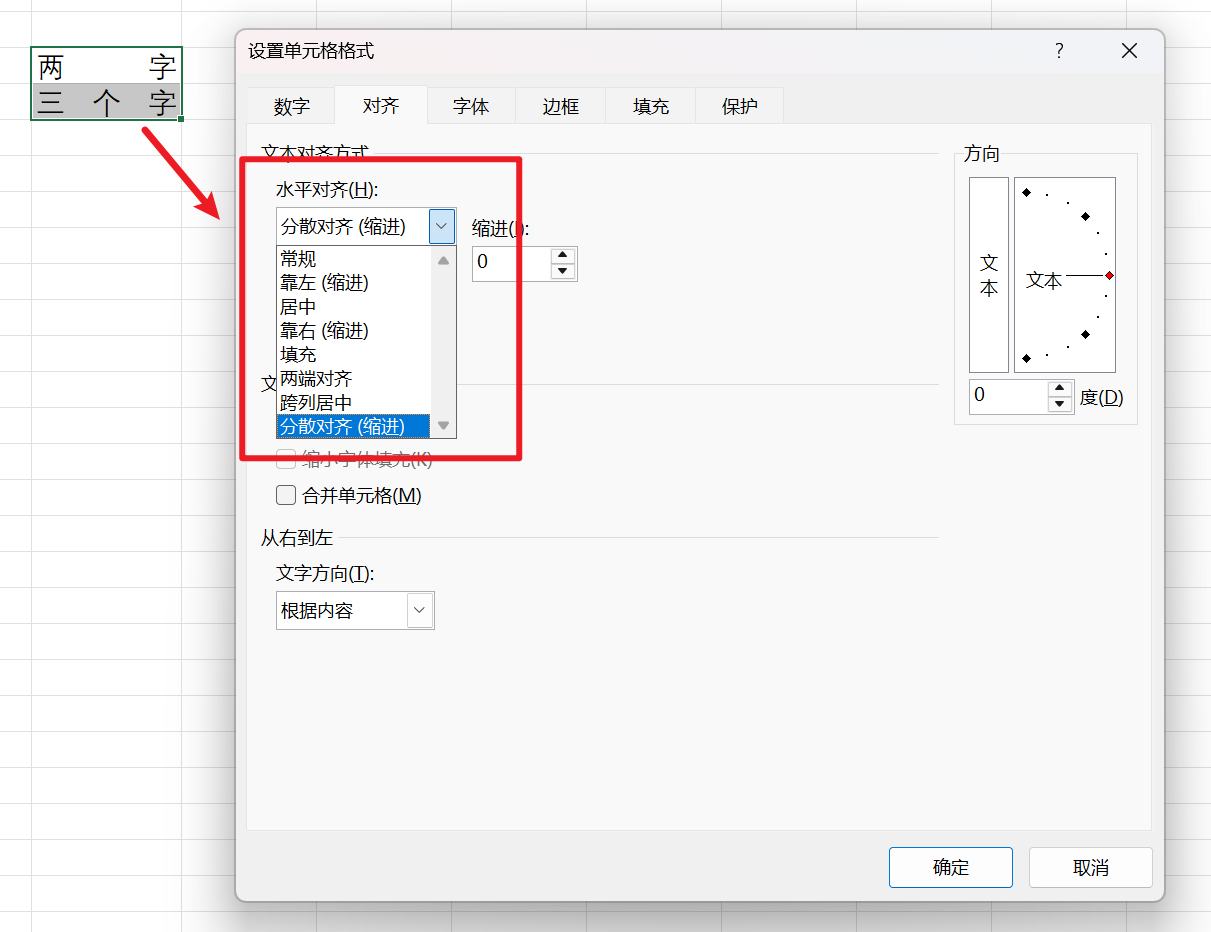Image resolution: width=1211 pixels, height=932 pixels.
Task: Toggle the 缩小字体填充 checkbox
Action: [286, 459]
